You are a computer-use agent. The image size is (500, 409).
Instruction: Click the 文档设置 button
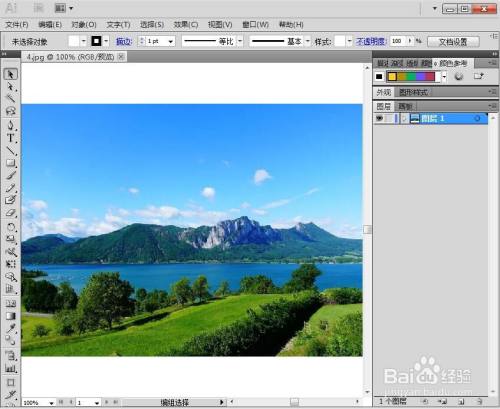[453, 42]
